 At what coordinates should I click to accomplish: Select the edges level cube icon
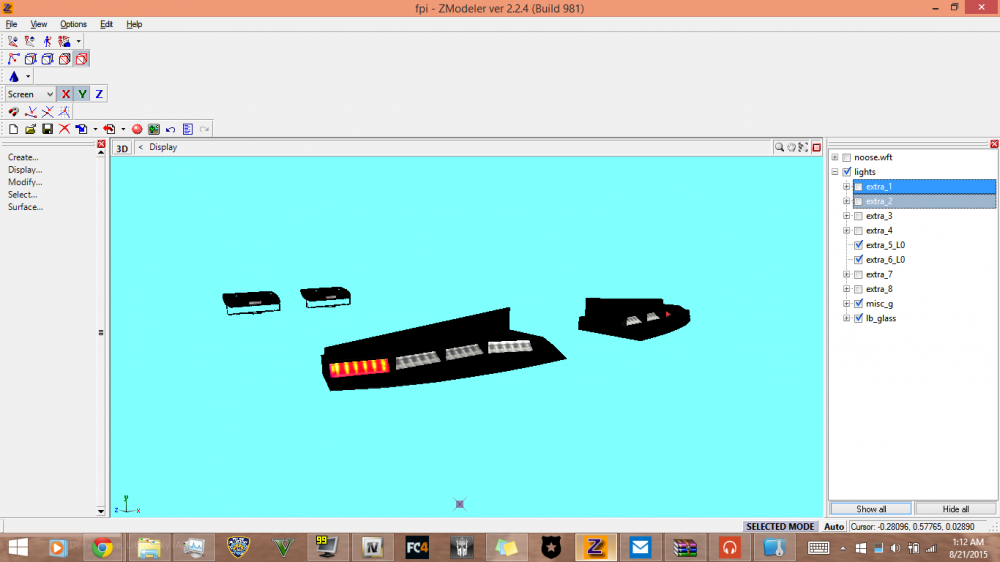pos(30,59)
